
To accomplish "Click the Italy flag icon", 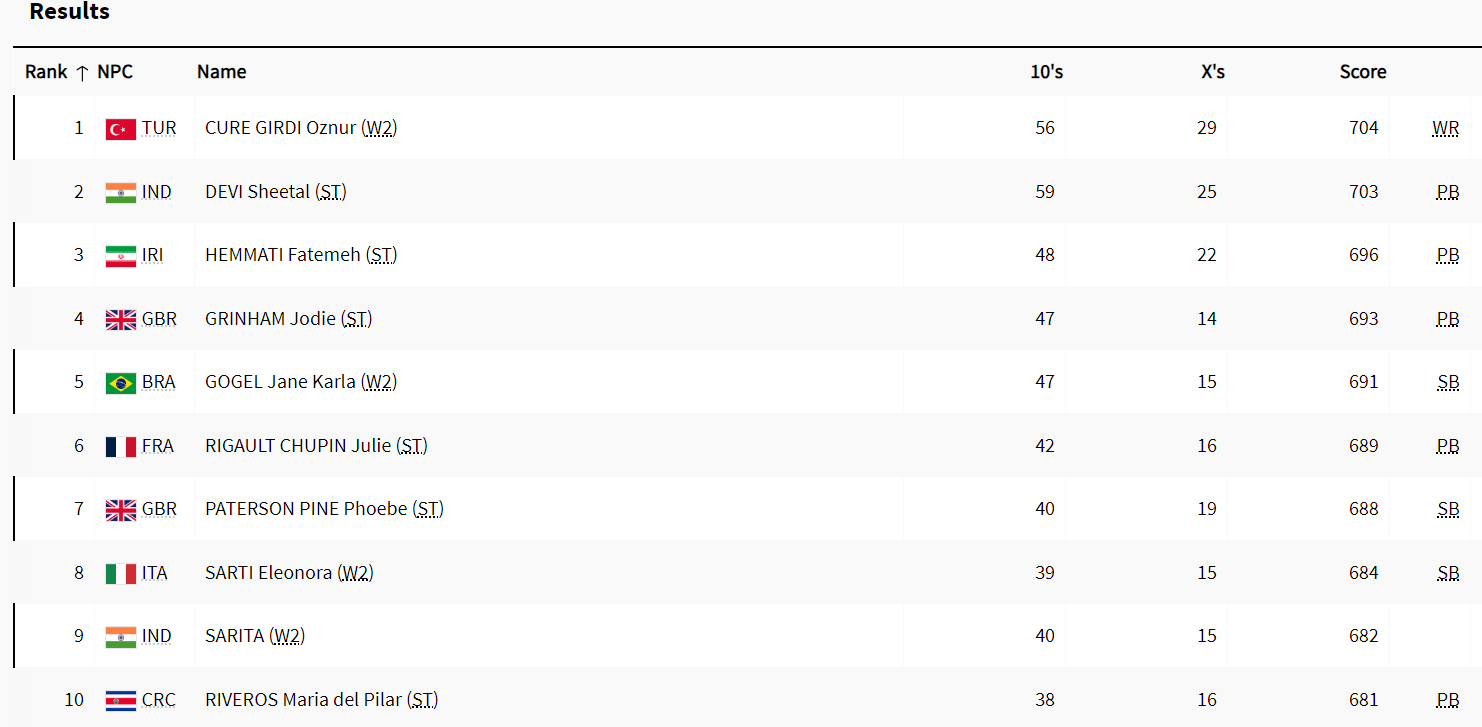I will pyautogui.click(x=120, y=574).
